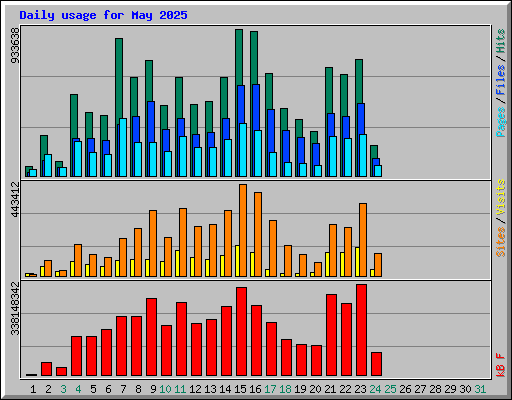Click the "Pages" legend label
The image size is (512, 400).
[500, 122]
